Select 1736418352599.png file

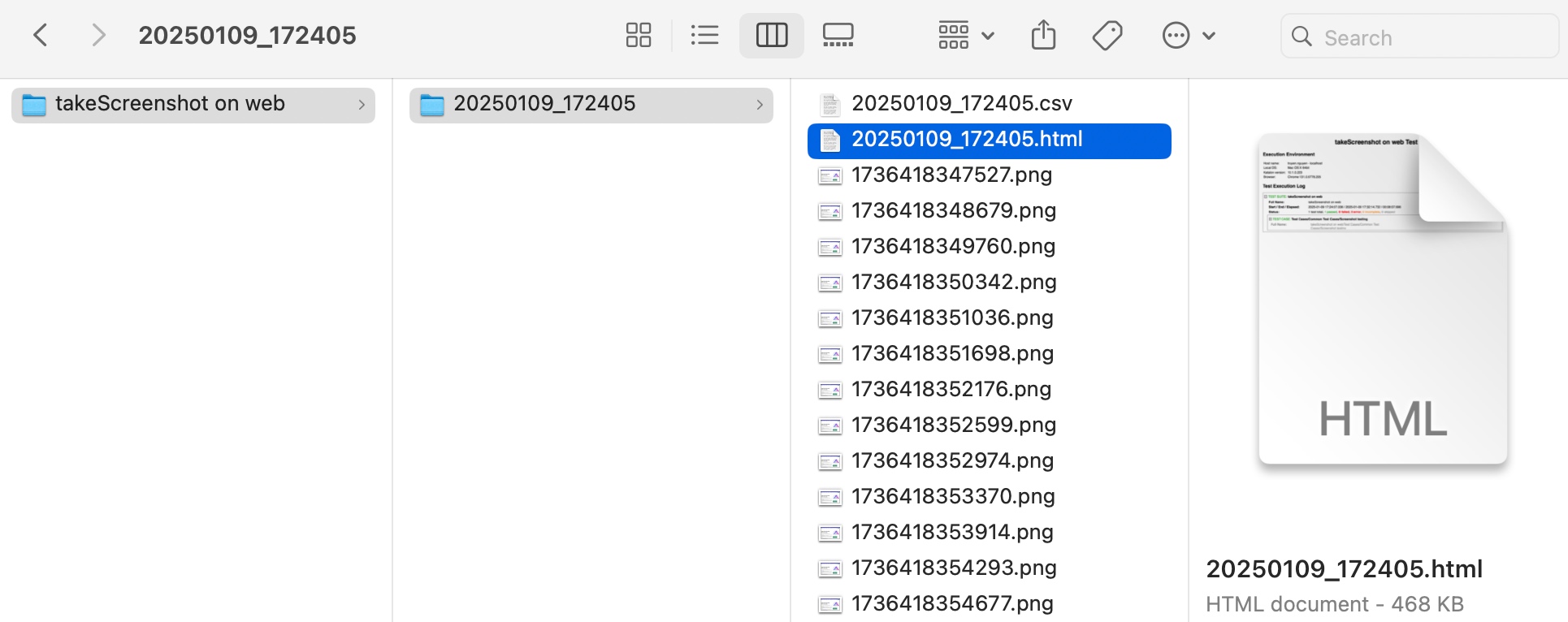click(990, 425)
